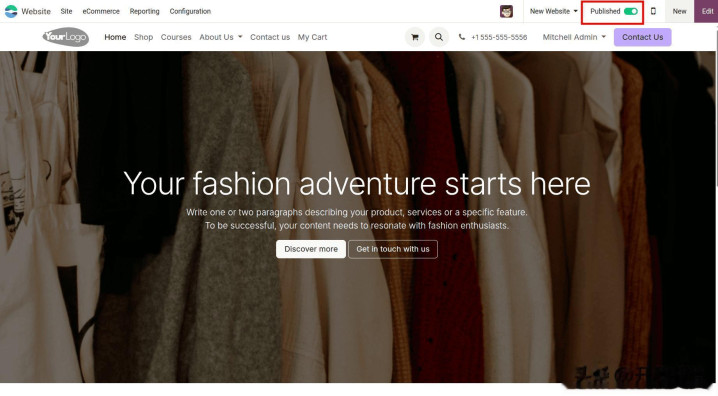
Task: Click the purple Contact Us button
Action: pos(642,37)
